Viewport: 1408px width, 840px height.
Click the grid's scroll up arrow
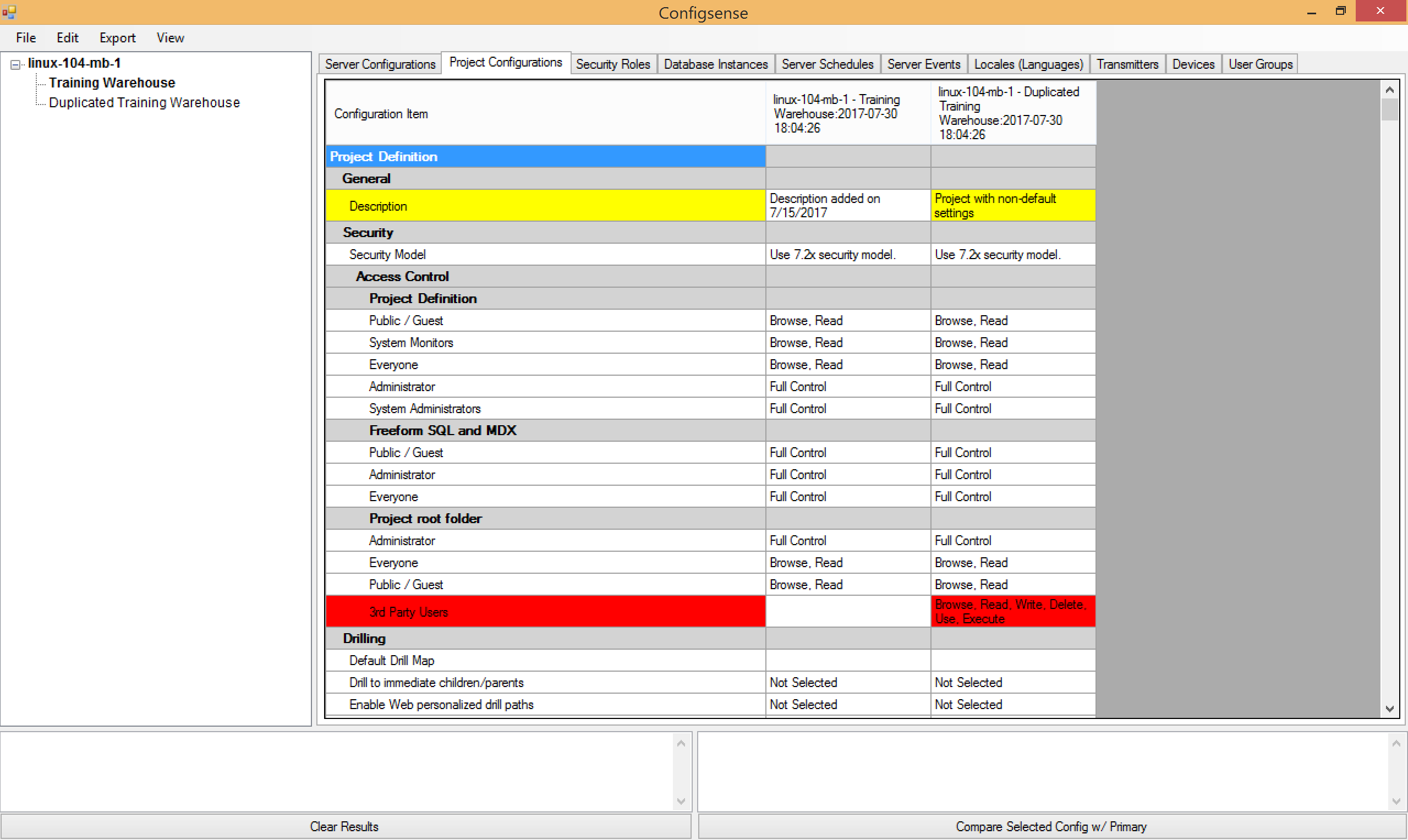(1389, 90)
